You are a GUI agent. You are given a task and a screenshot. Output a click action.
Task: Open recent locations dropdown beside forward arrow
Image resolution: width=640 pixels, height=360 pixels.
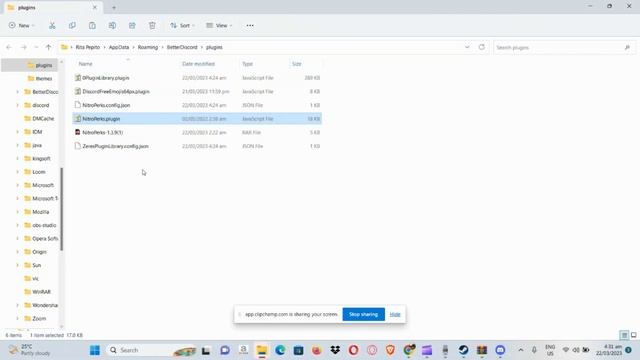point(36,47)
